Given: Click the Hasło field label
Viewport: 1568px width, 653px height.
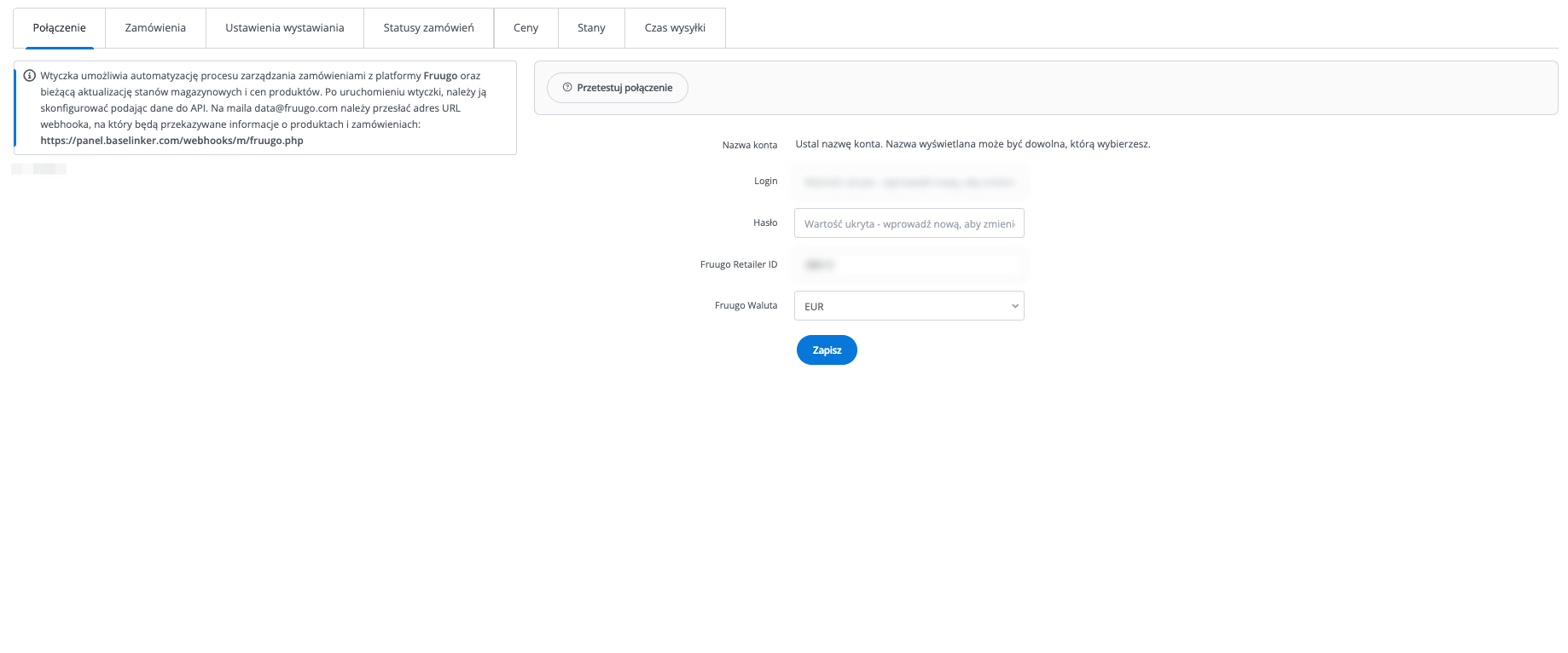Looking at the screenshot, I should pyautogui.click(x=764, y=222).
